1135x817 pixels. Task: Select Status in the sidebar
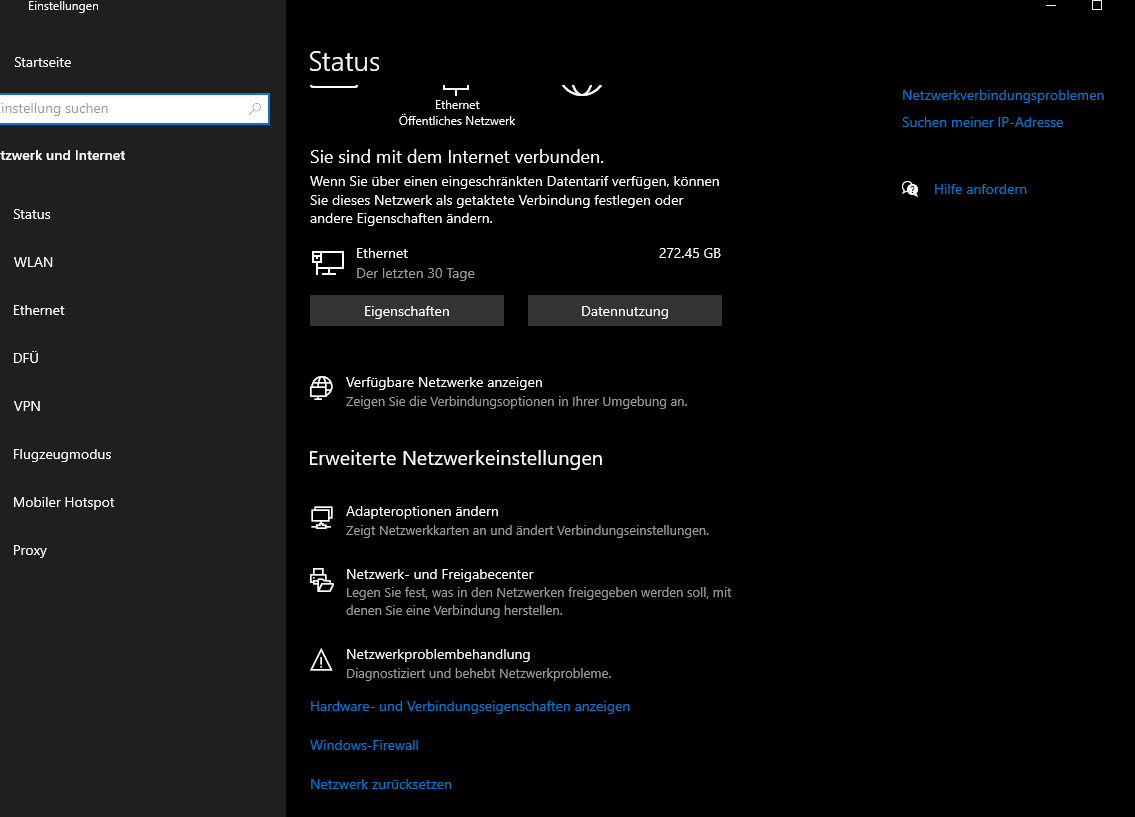coord(32,214)
